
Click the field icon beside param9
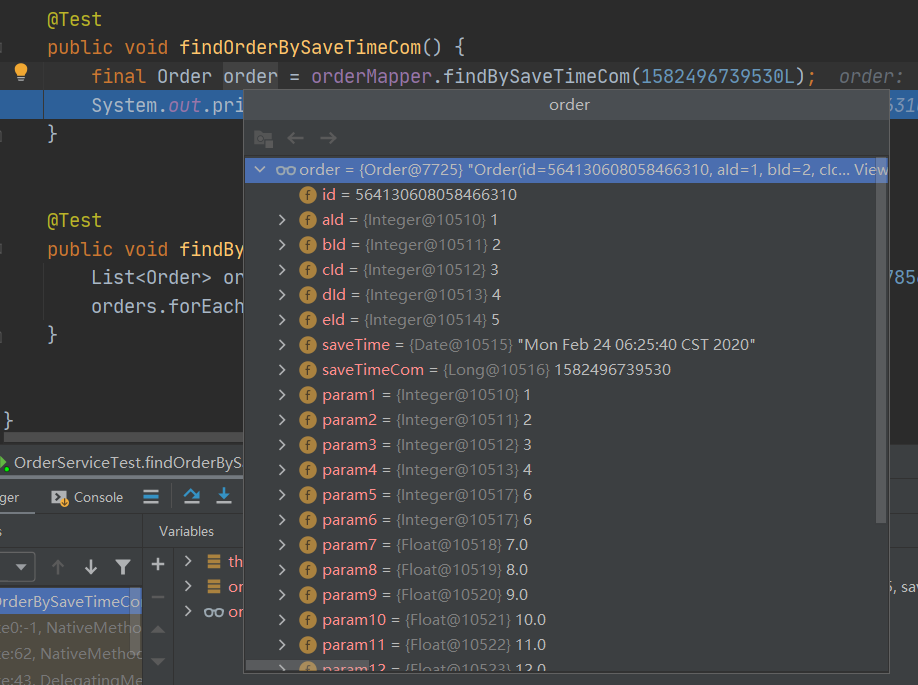308,595
